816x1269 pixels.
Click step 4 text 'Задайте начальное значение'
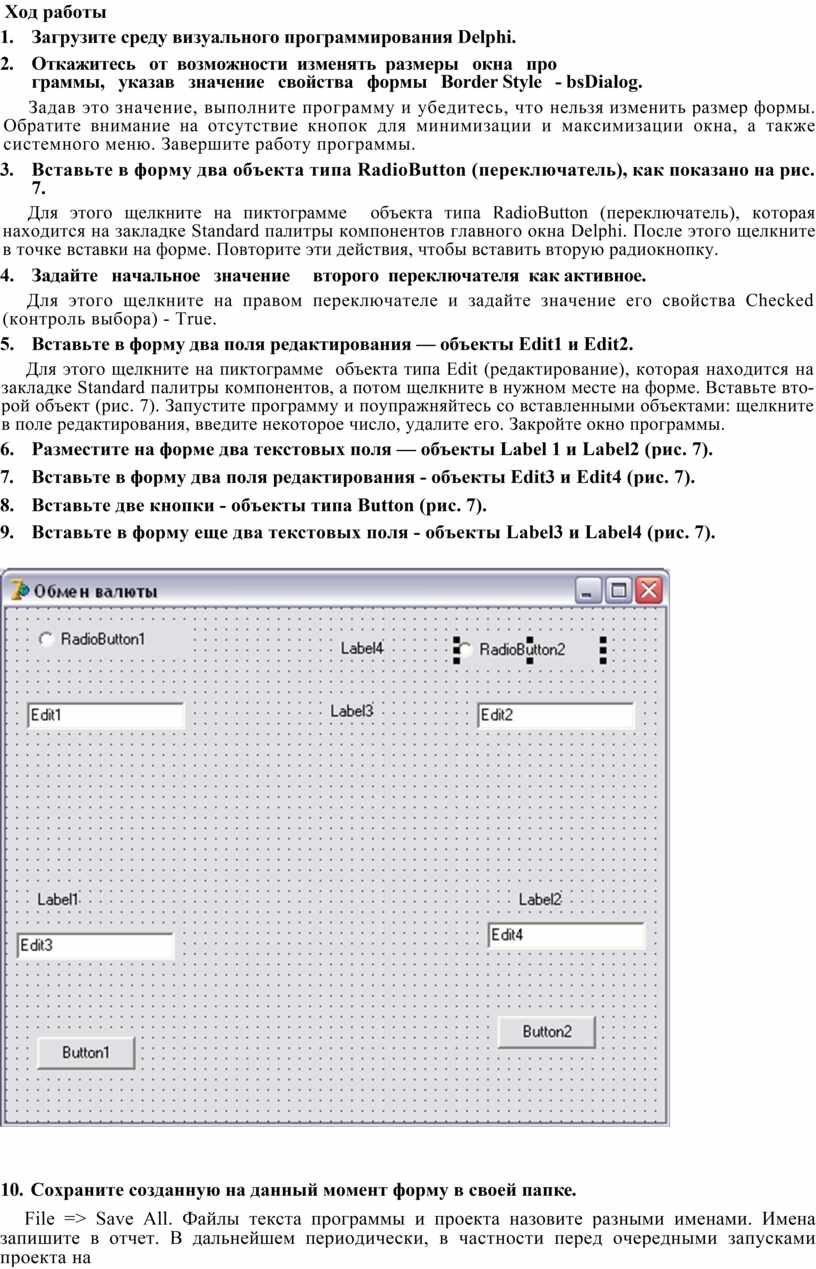click(161, 275)
